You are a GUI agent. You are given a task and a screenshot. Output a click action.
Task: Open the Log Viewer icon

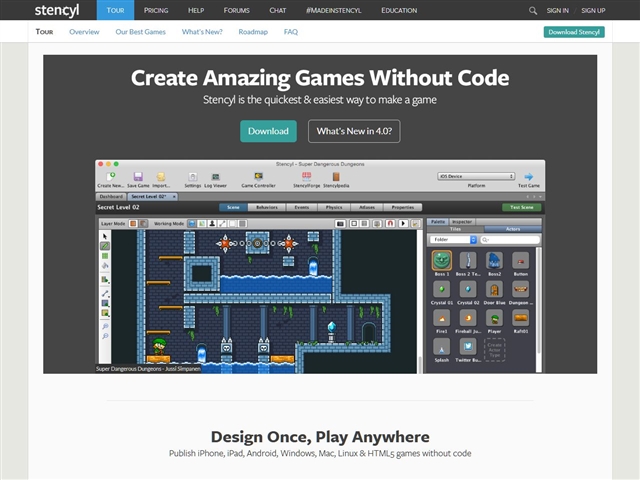(216, 177)
